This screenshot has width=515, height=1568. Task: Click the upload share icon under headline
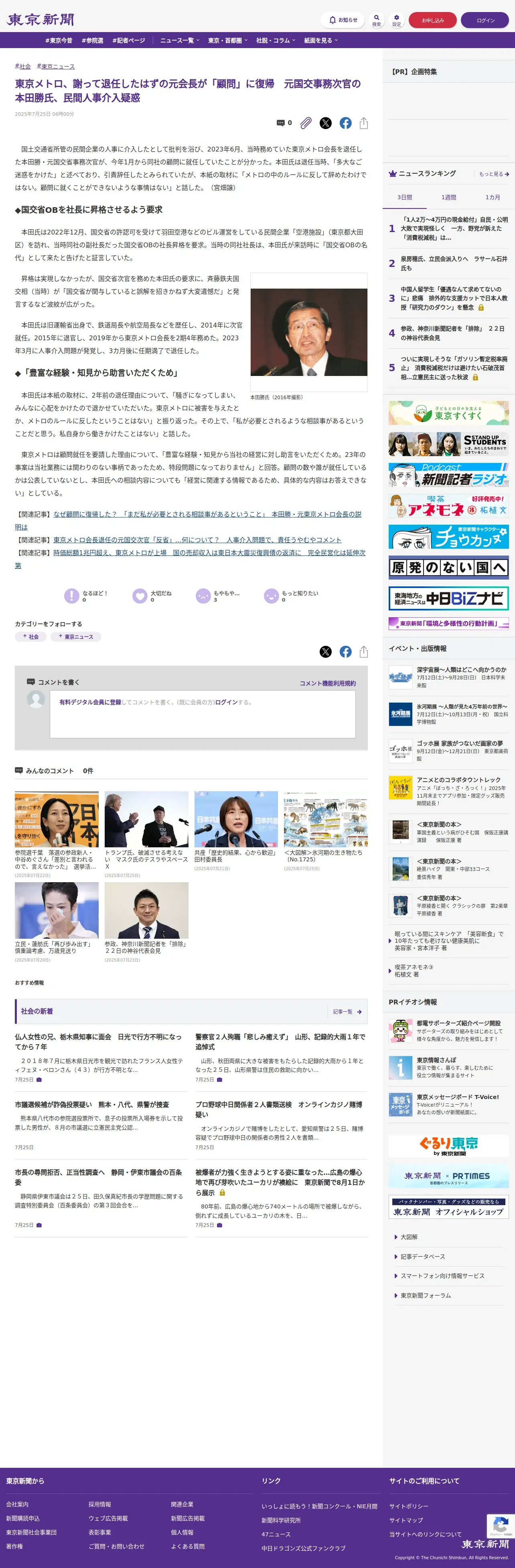pos(364,123)
